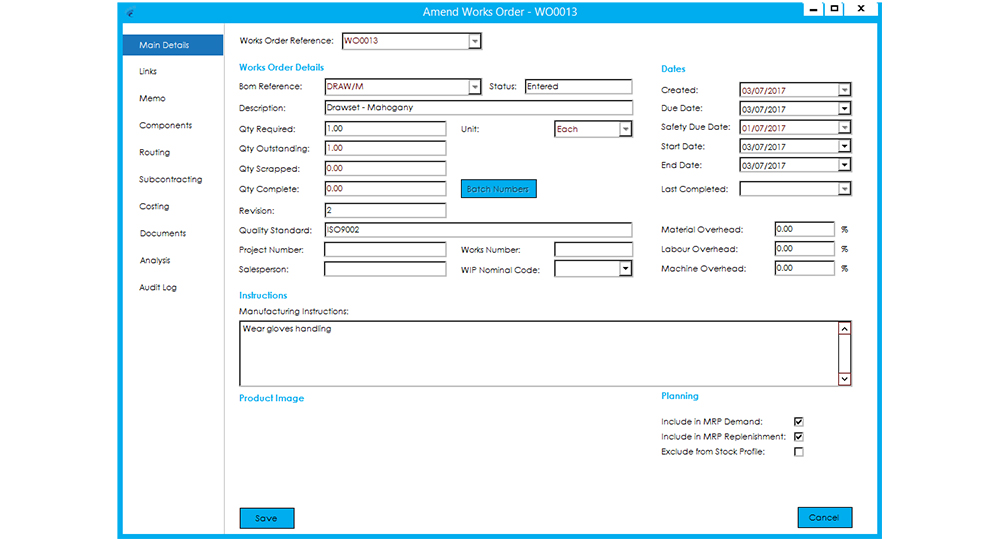The height and width of the screenshot is (540, 1000).
Task: Expand the Bom Reference dropdown
Action: [474, 87]
